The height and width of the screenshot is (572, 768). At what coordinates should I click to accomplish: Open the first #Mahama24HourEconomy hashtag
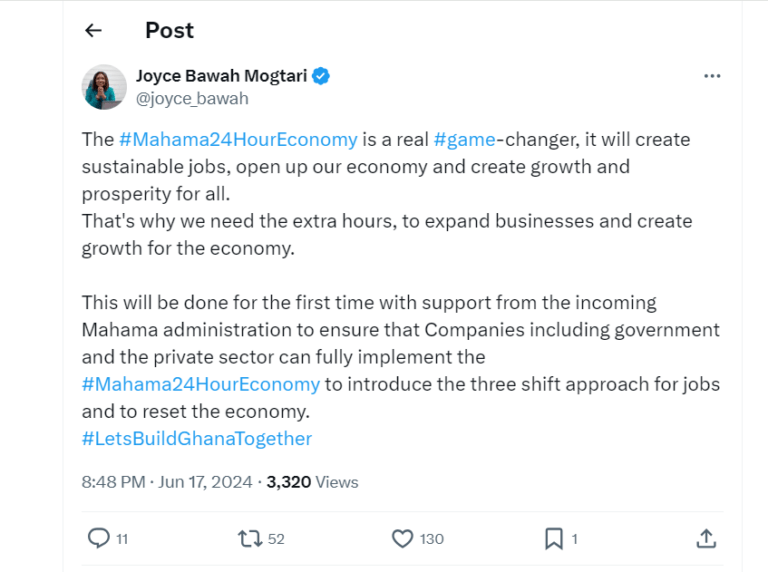click(x=237, y=139)
